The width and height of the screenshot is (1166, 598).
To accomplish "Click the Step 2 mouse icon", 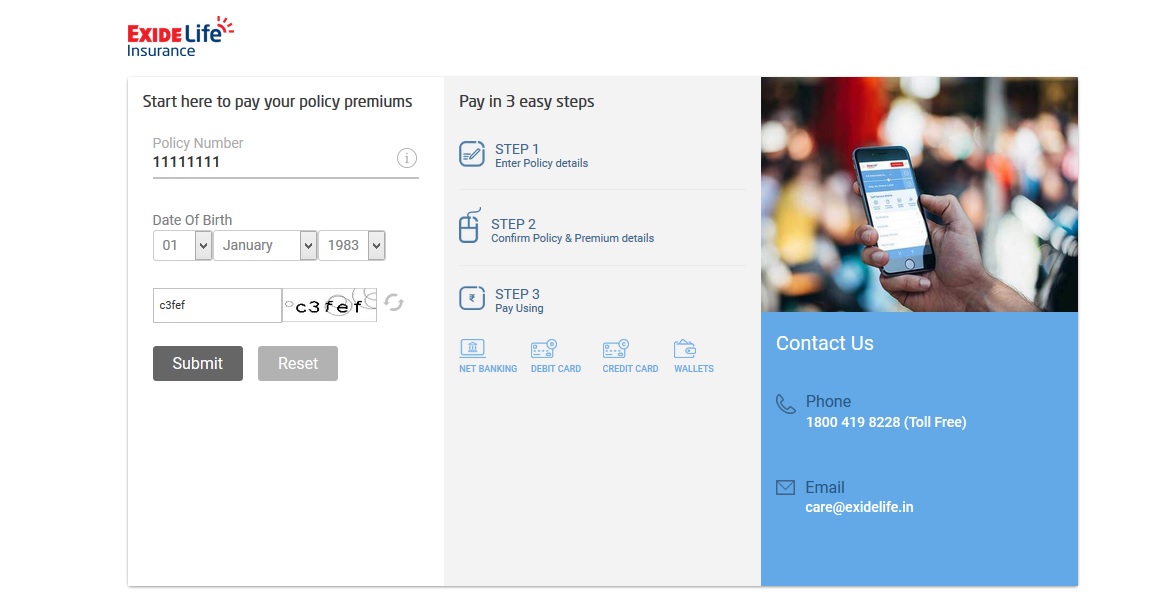I will (x=469, y=228).
